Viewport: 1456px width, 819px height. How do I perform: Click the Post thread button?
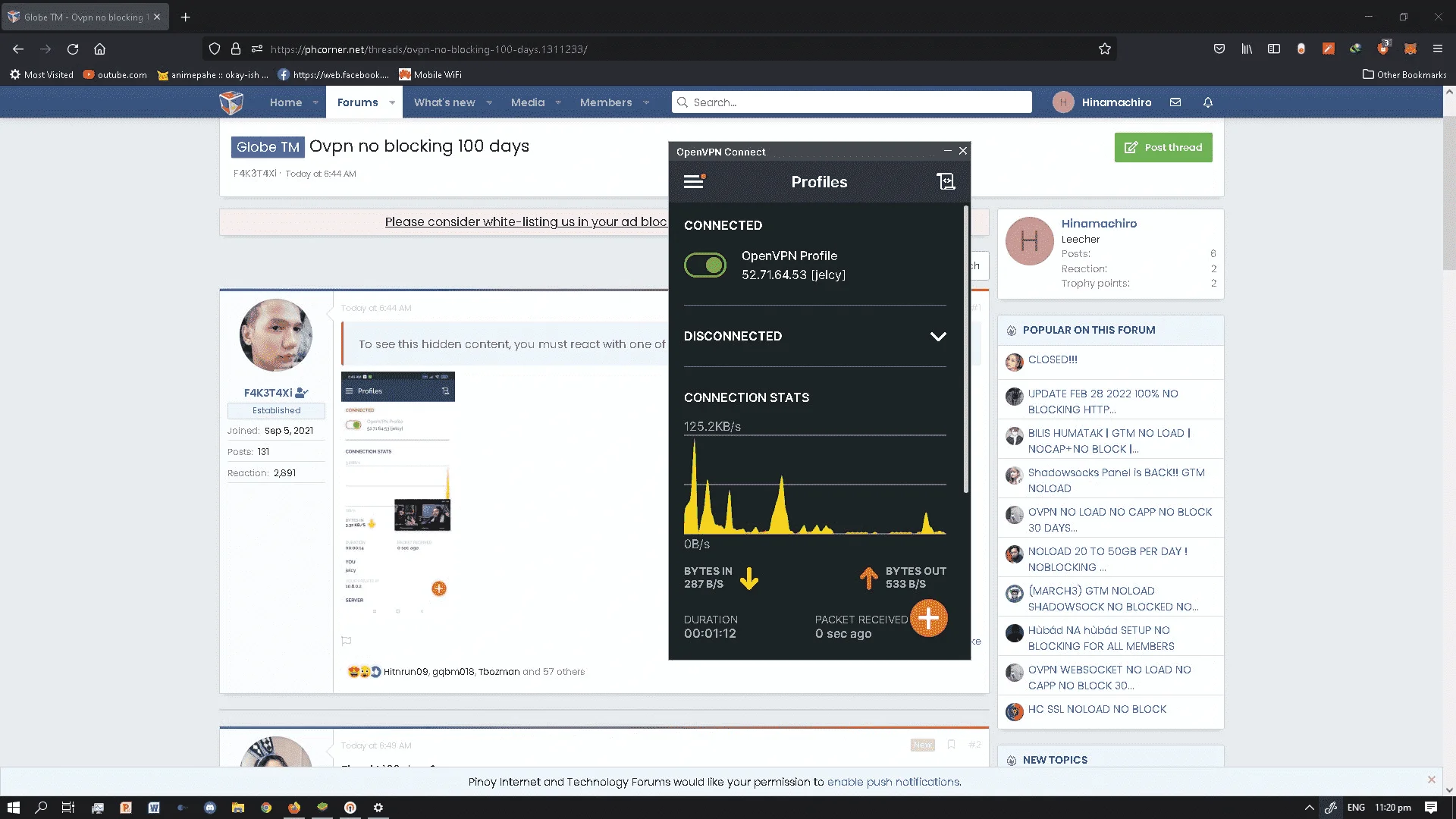click(x=1163, y=147)
